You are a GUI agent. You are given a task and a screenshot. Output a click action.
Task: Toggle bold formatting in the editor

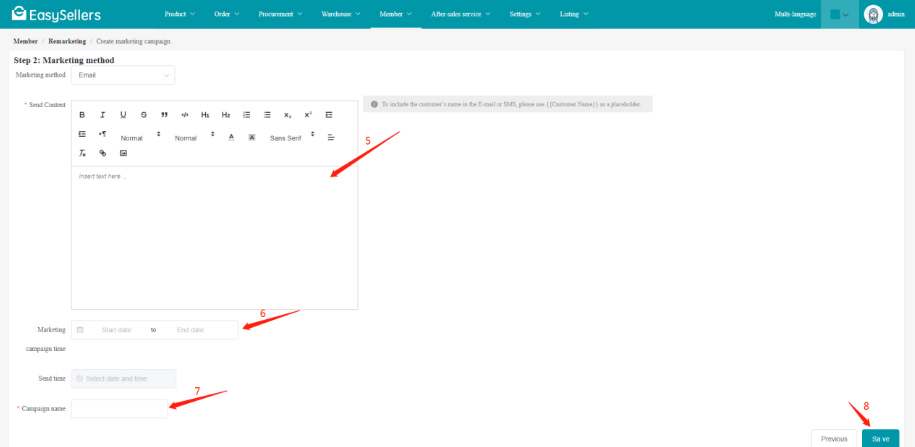82,115
